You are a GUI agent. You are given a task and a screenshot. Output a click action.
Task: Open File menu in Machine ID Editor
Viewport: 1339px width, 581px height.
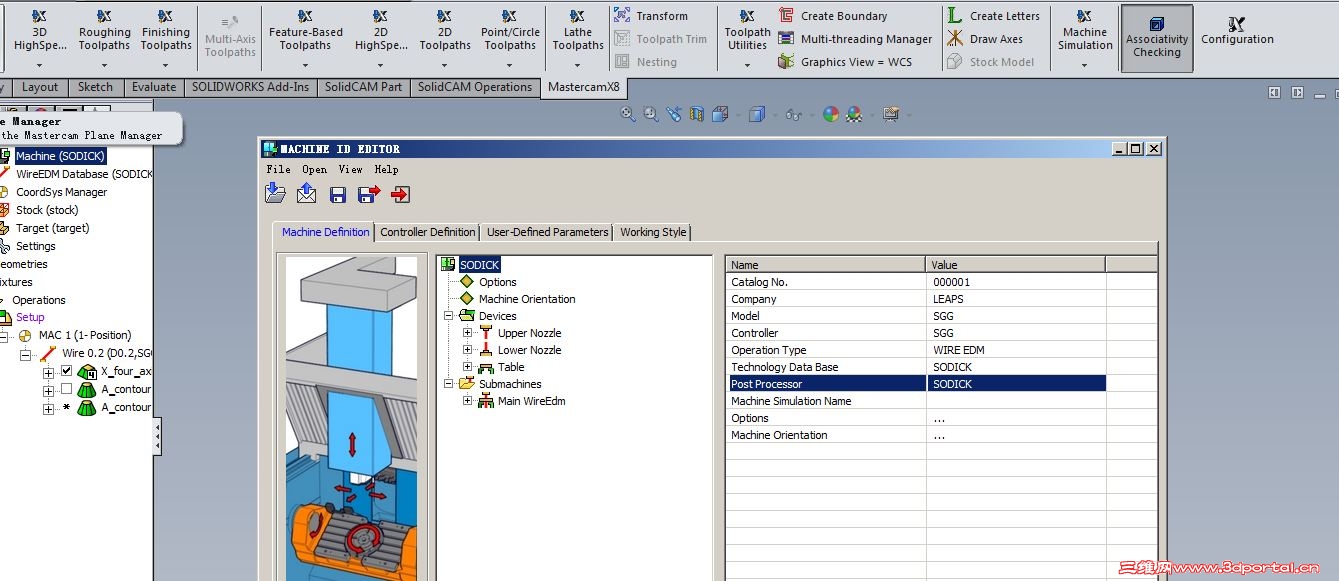point(279,169)
